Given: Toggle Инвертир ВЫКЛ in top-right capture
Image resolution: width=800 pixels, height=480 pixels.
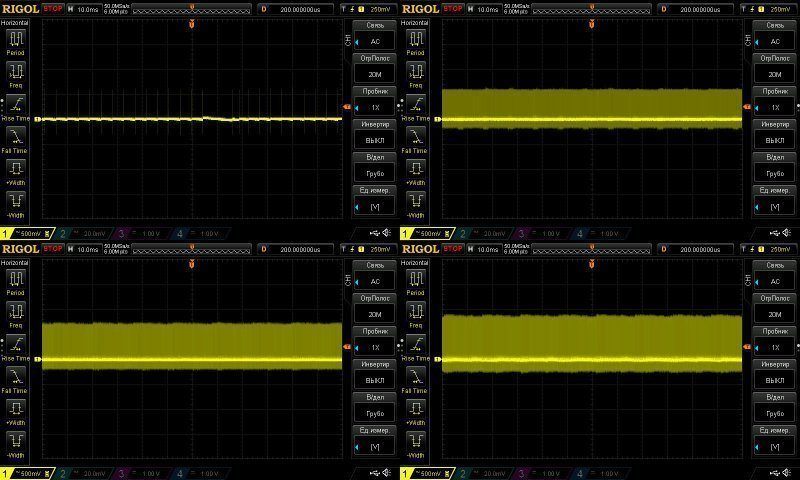Looking at the screenshot, I should [774, 135].
